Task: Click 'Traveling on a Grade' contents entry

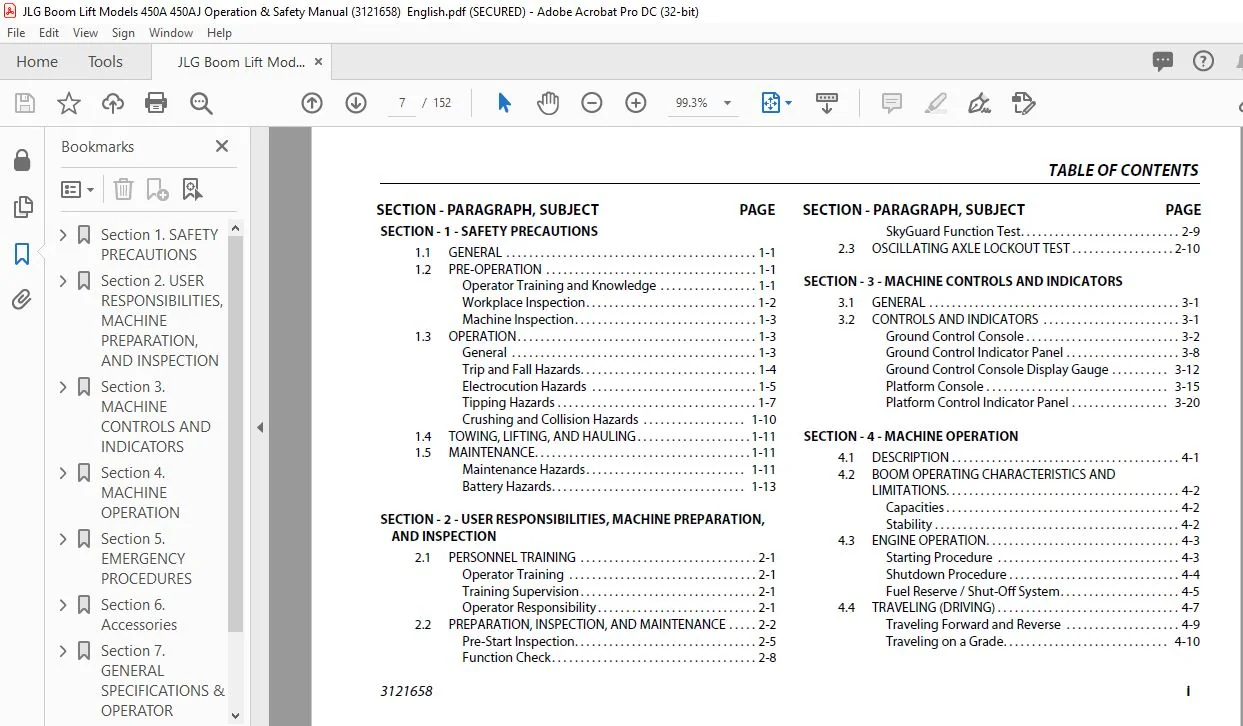Action: click(x=945, y=641)
